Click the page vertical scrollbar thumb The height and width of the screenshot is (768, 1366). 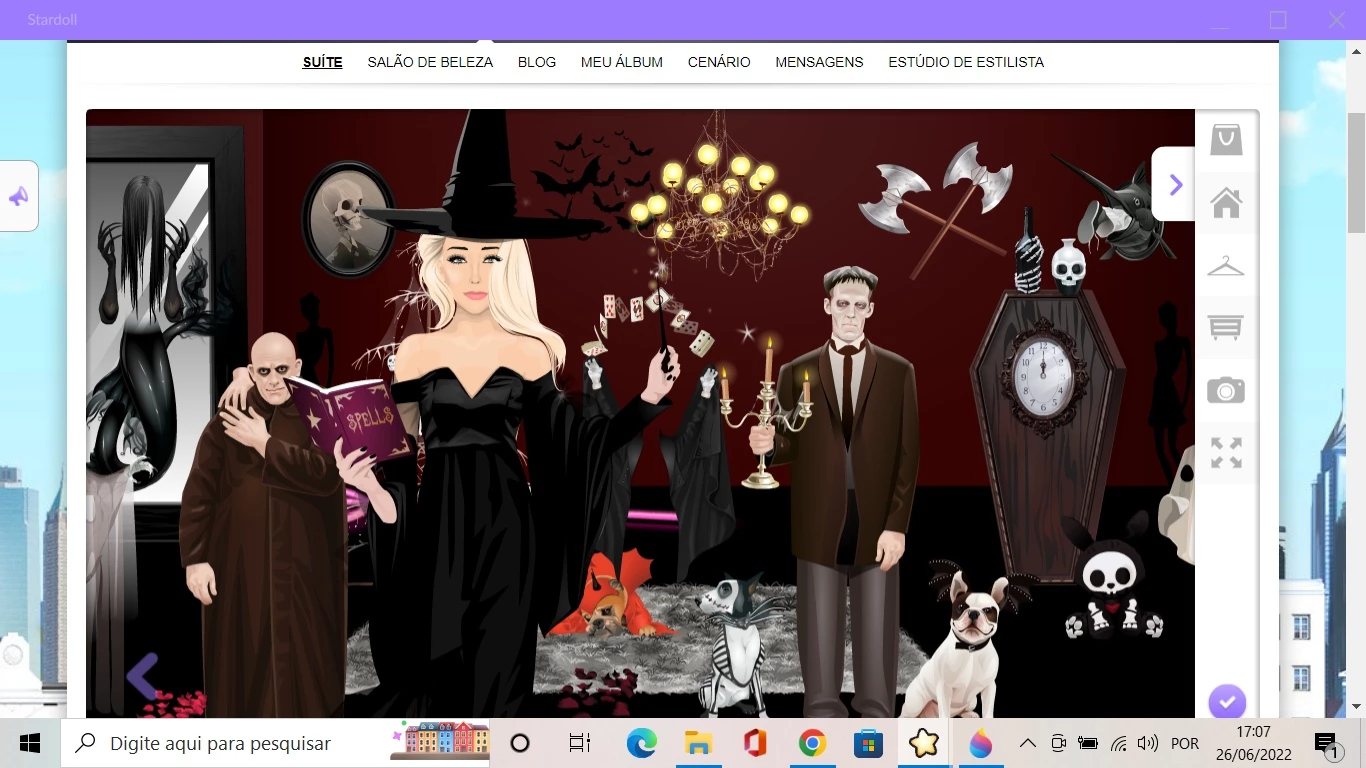tap(1357, 172)
